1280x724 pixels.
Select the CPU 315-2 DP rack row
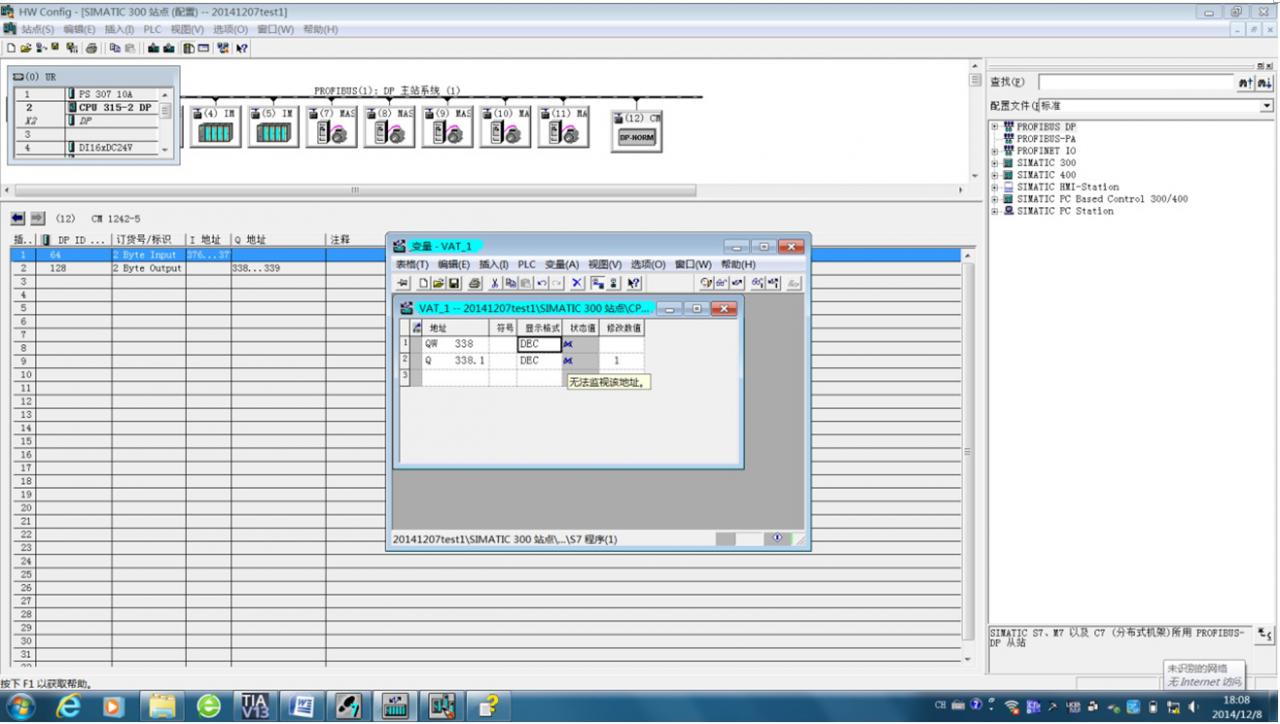tap(85, 107)
